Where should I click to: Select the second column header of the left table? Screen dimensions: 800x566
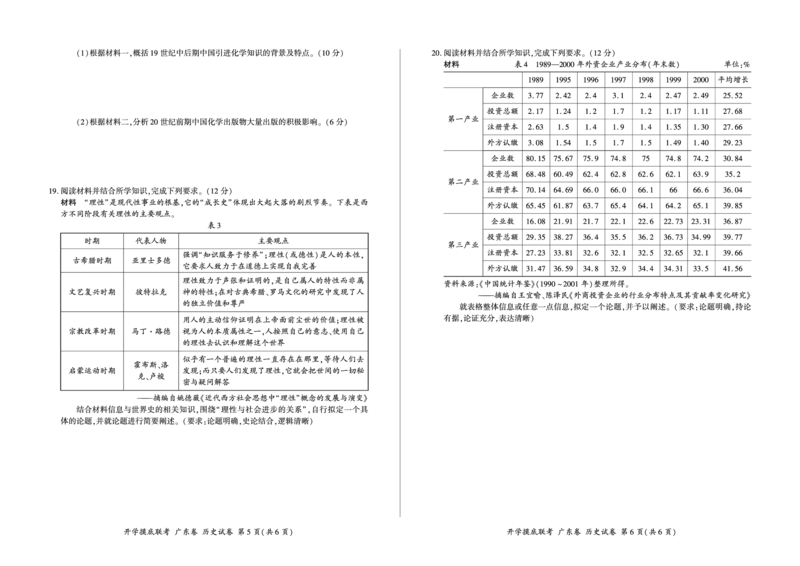pos(152,240)
